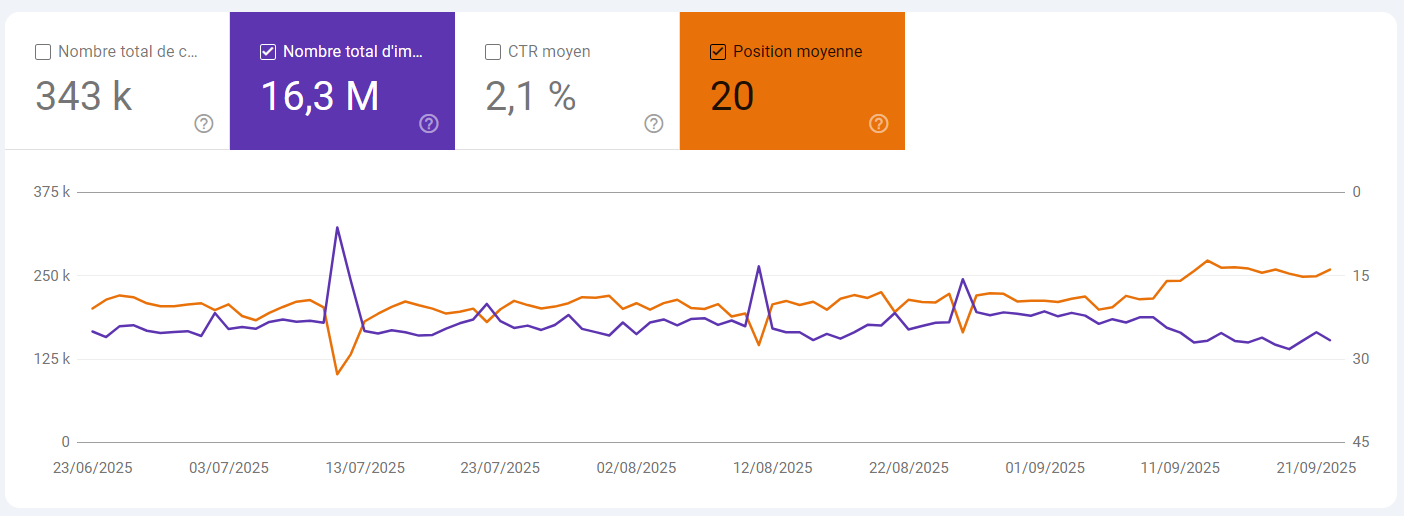Click the tallest purple impressions spike in July
This screenshot has width=1404, height=516.
pos(338,228)
